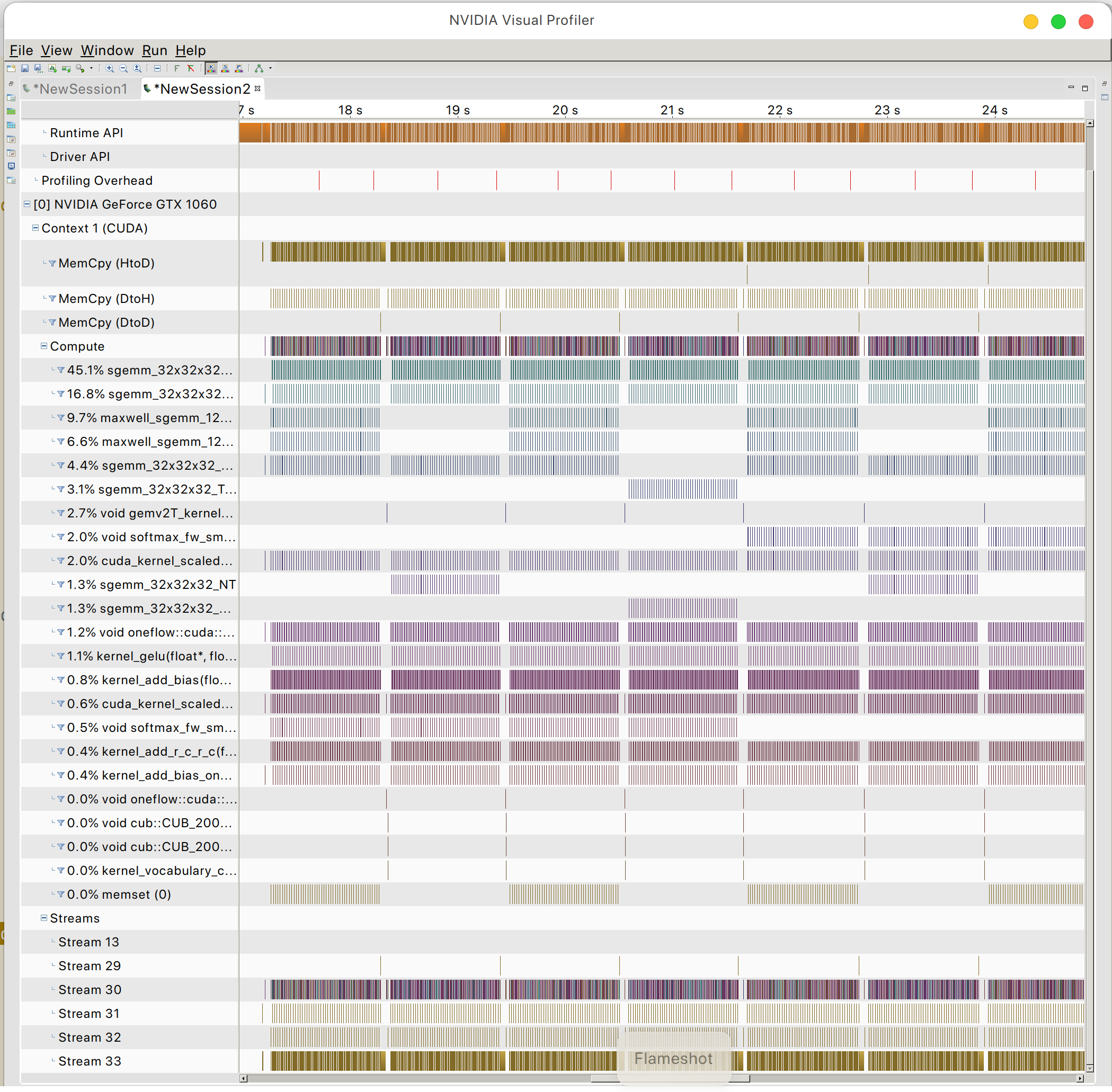Click the Zoom Out timeline icon
1112x1092 pixels.
click(123, 69)
